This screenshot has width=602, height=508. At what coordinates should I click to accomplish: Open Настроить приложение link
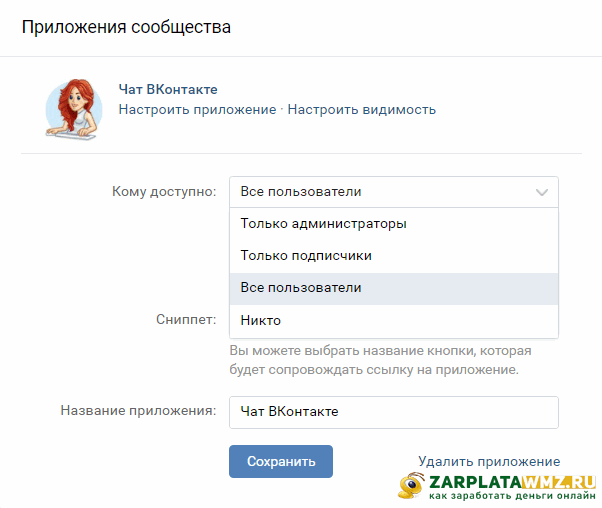click(197, 109)
